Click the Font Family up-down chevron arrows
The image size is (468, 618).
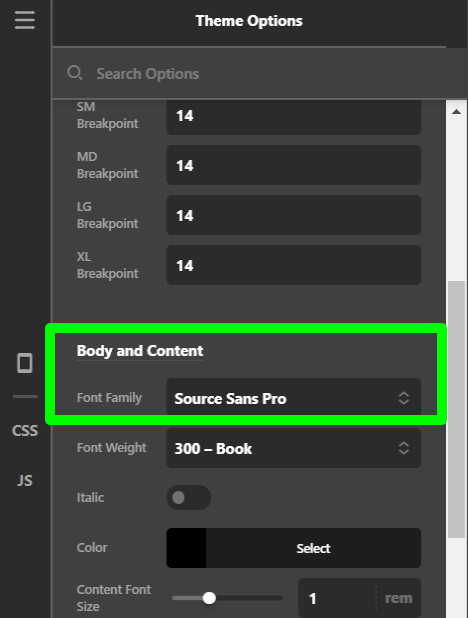pyautogui.click(x=403, y=398)
